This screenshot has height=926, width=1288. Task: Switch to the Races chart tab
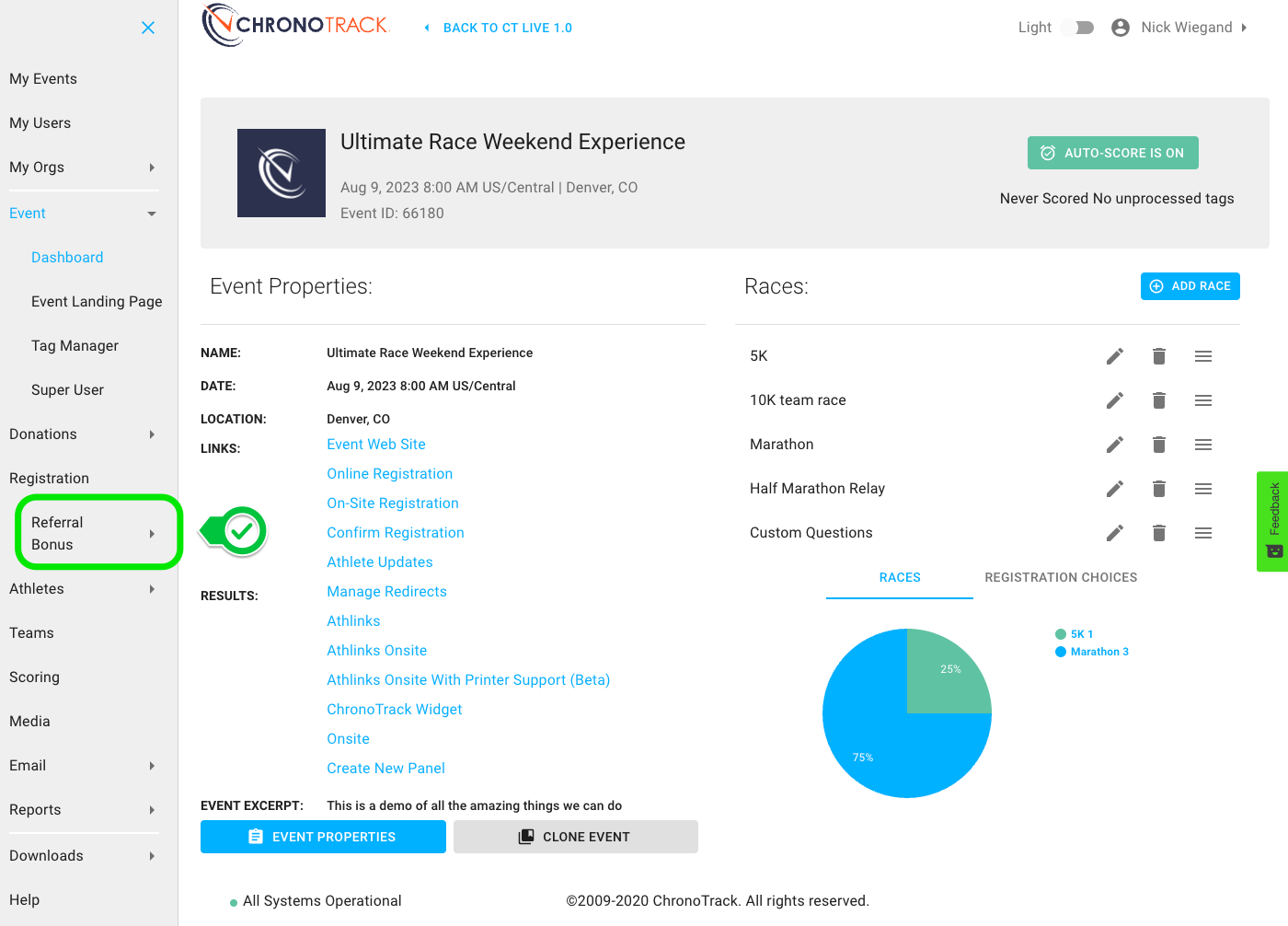point(900,577)
